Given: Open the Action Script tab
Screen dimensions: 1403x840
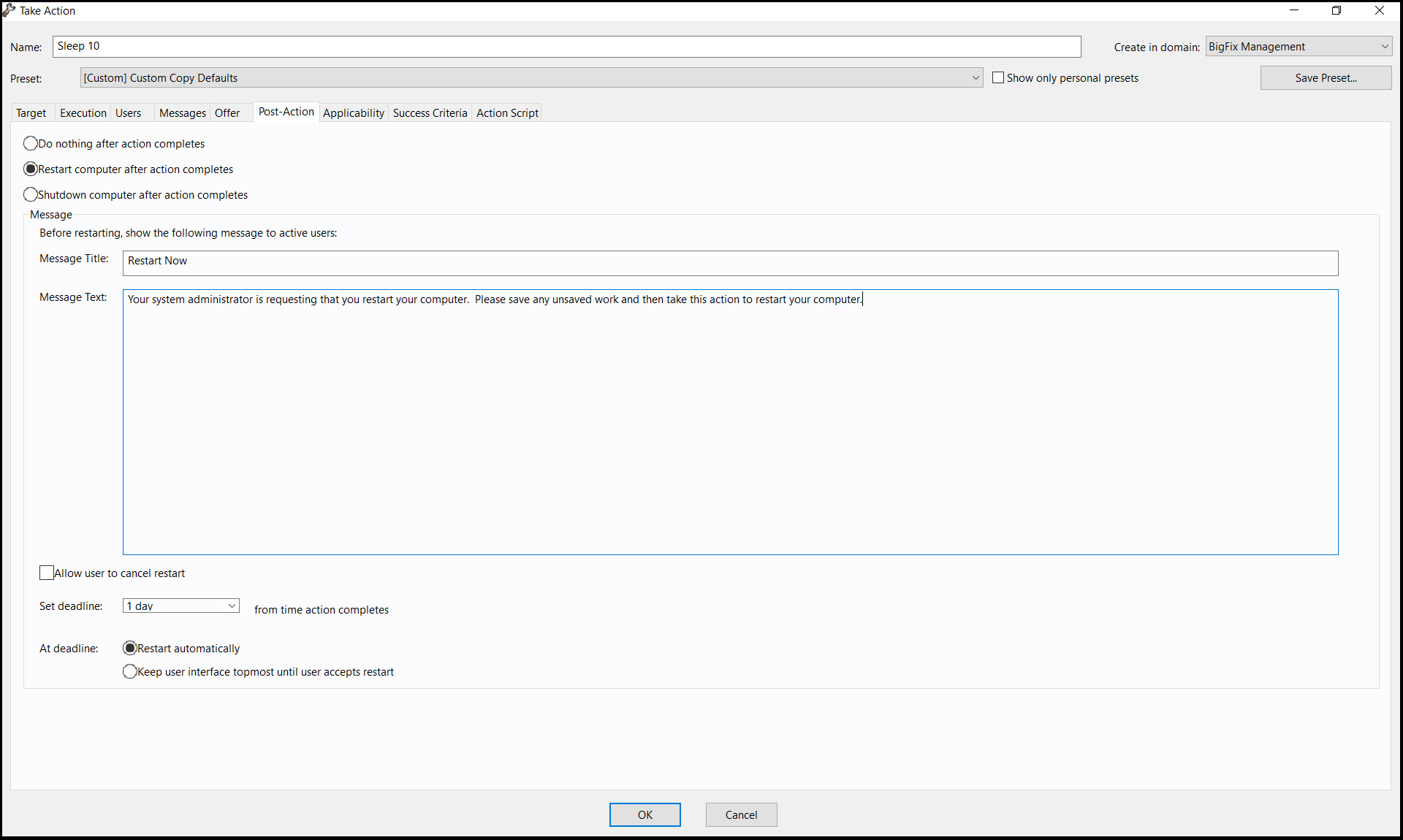Looking at the screenshot, I should click(507, 112).
